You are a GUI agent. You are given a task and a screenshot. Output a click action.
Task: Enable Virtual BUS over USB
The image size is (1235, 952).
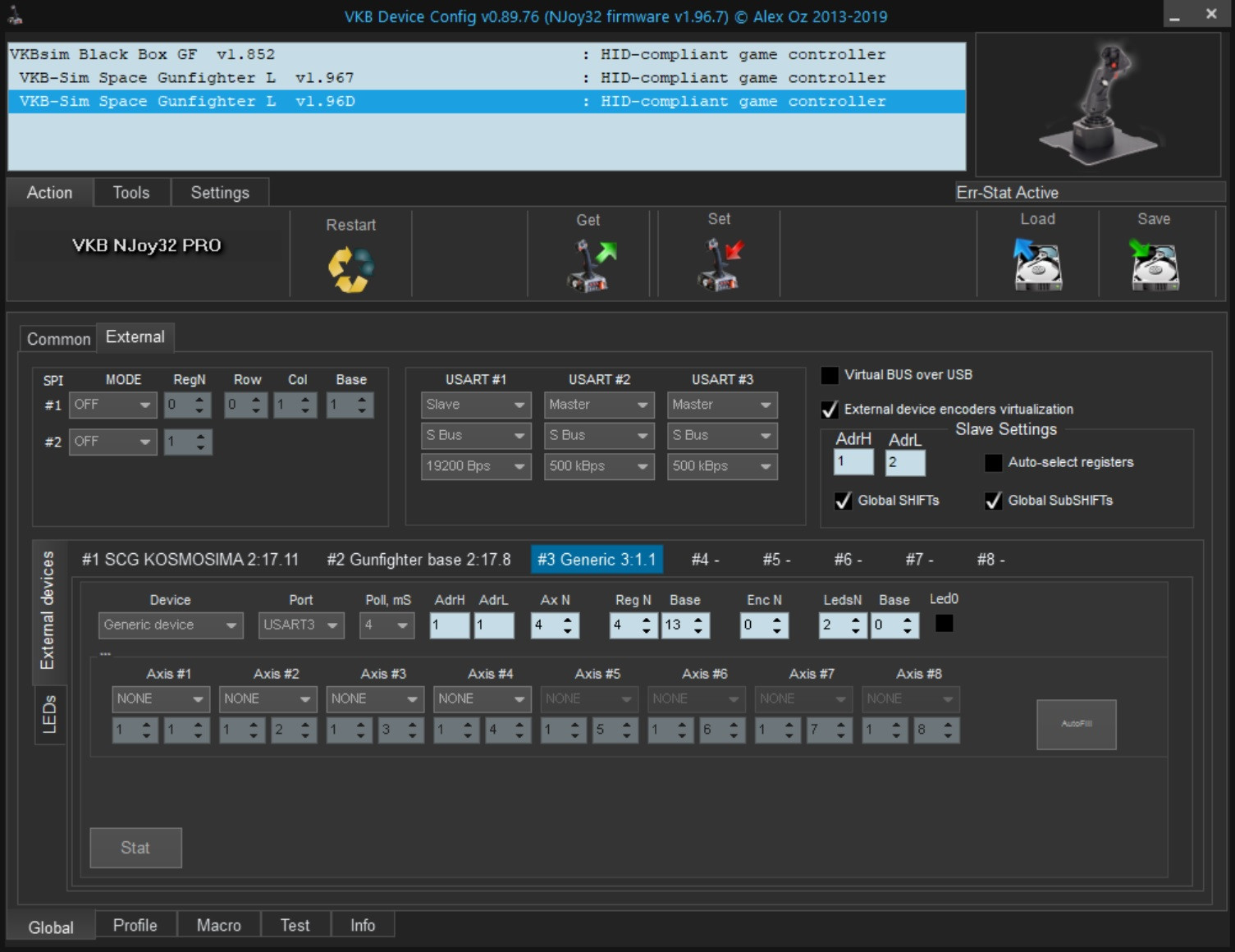pos(830,376)
